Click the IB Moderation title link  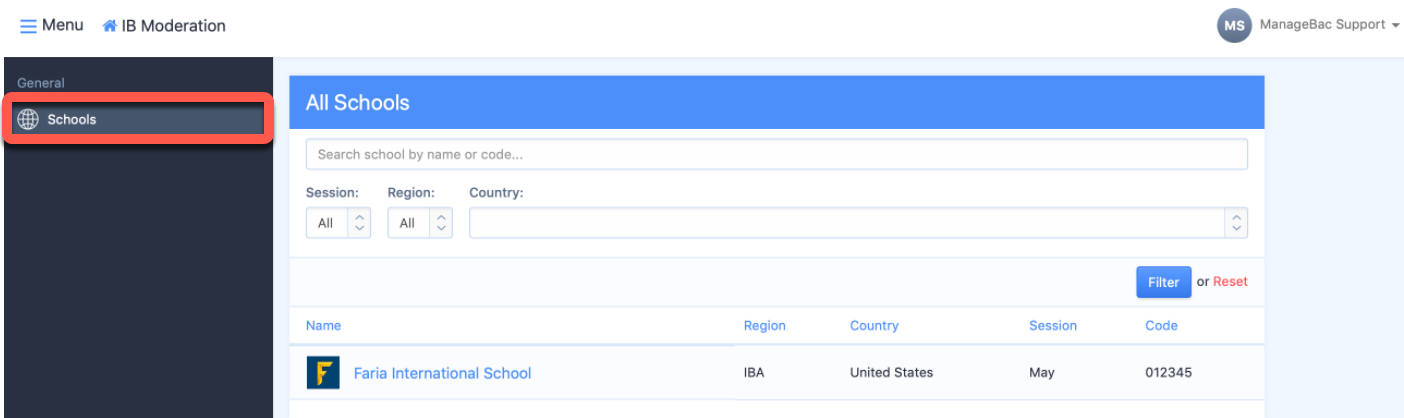point(173,26)
